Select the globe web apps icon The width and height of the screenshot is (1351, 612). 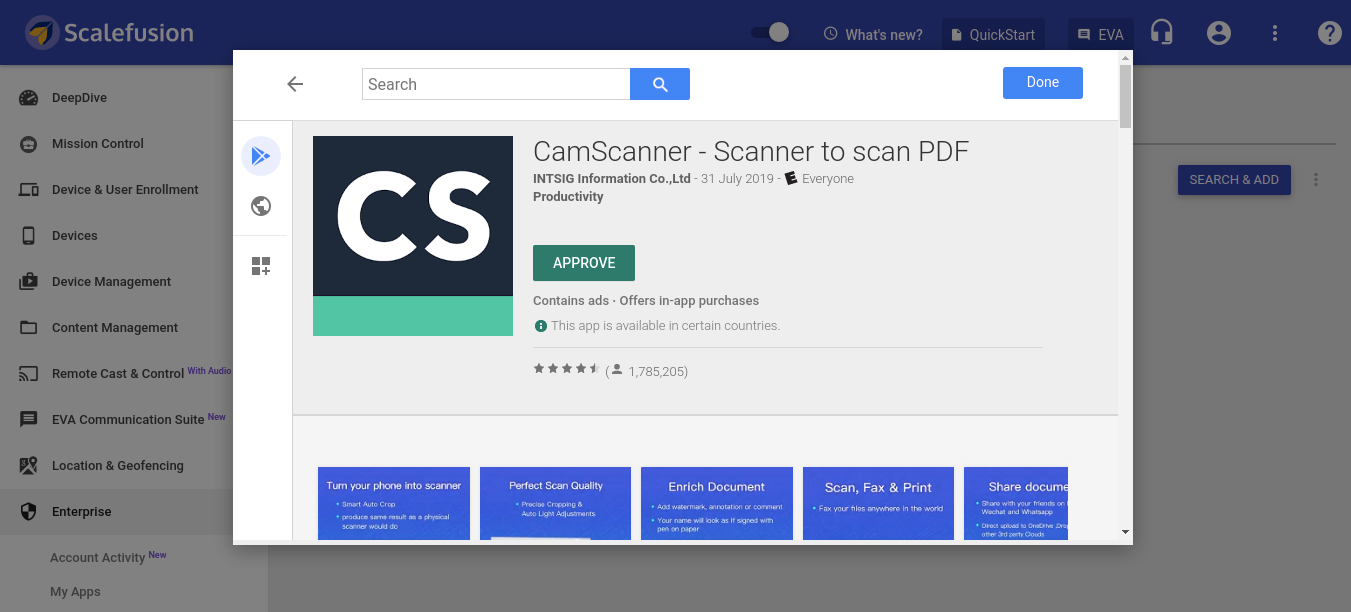coord(261,206)
